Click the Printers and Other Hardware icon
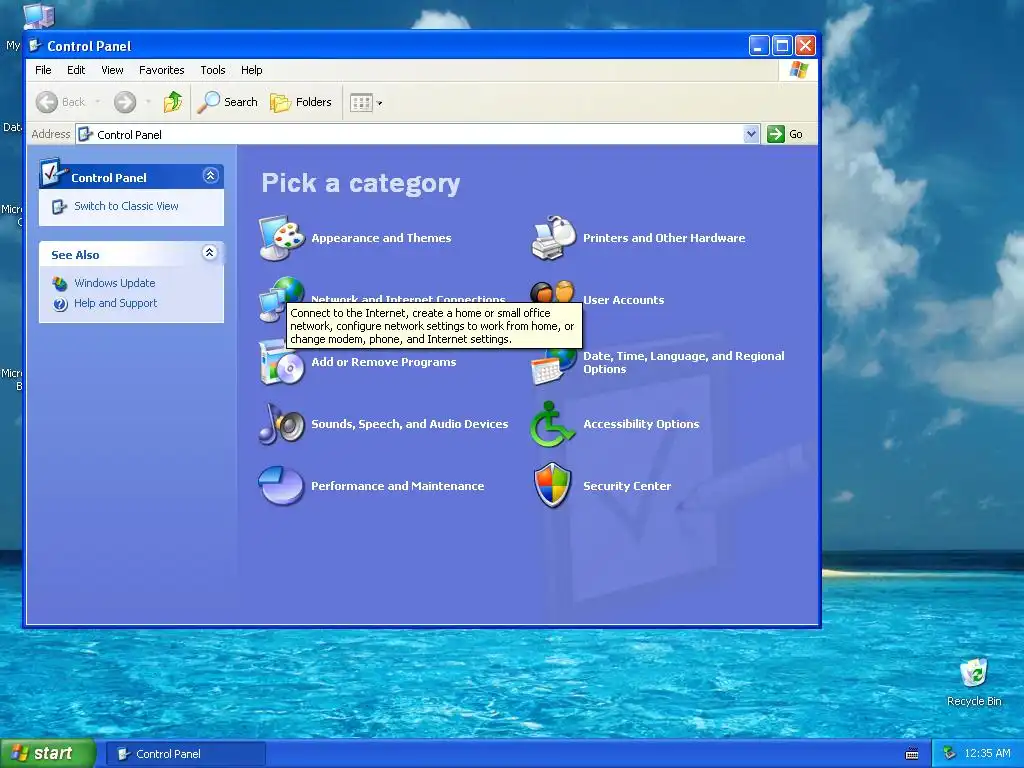1024x768 pixels. click(x=554, y=238)
